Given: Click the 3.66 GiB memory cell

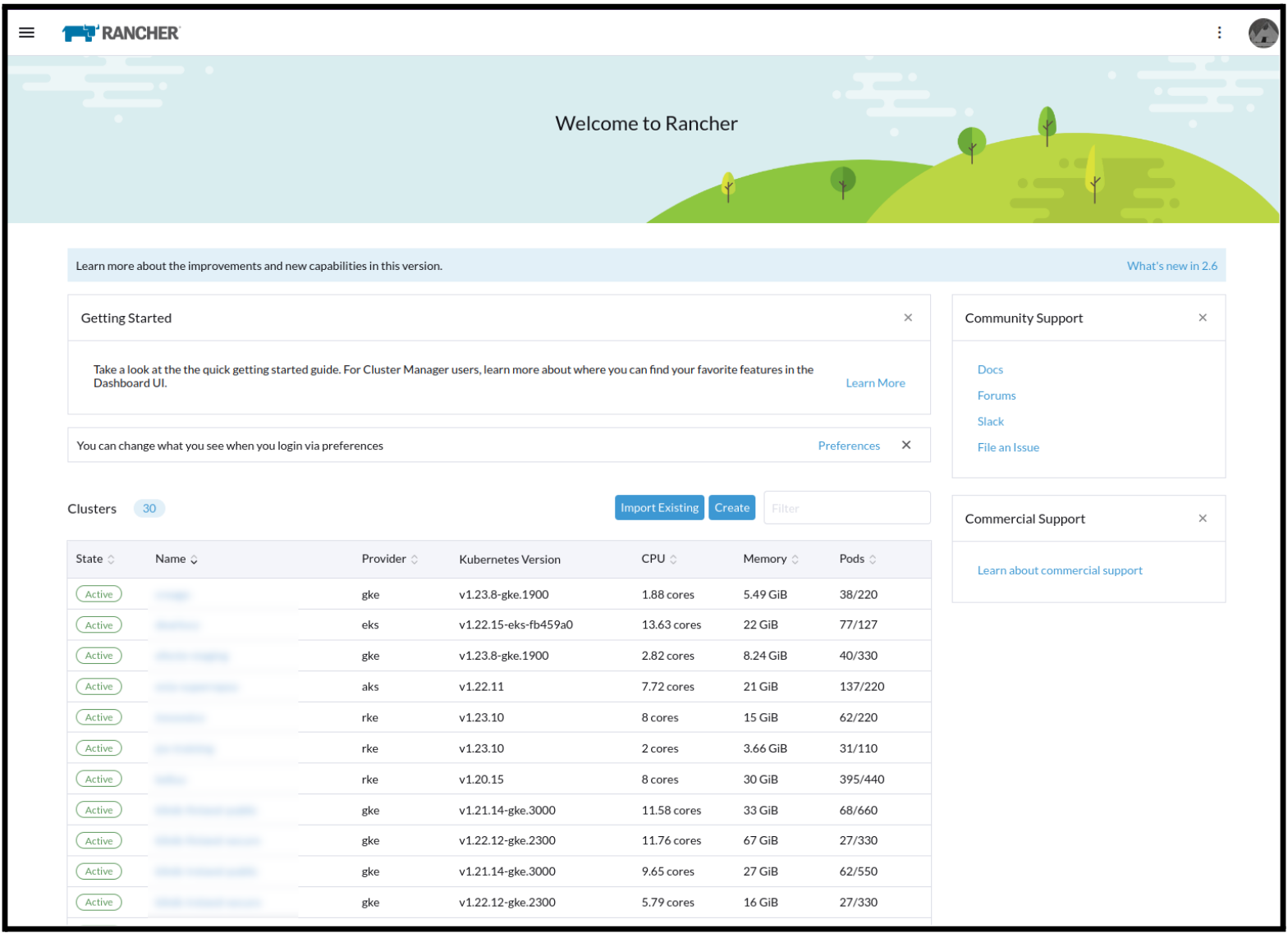Looking at the screenshot, I should point(765,748).
